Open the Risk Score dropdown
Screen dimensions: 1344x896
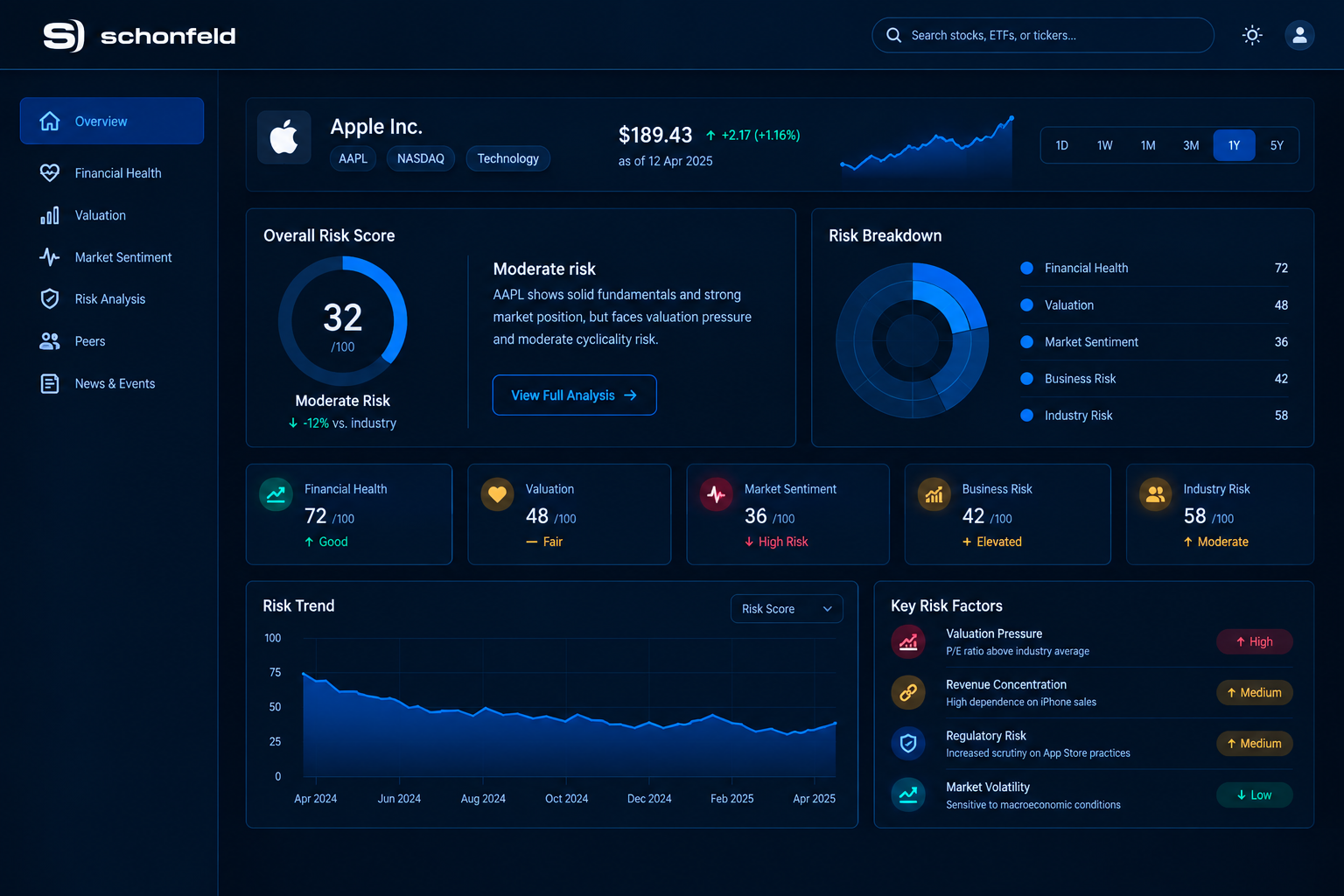pyautogui.click(x=787, y=609)
